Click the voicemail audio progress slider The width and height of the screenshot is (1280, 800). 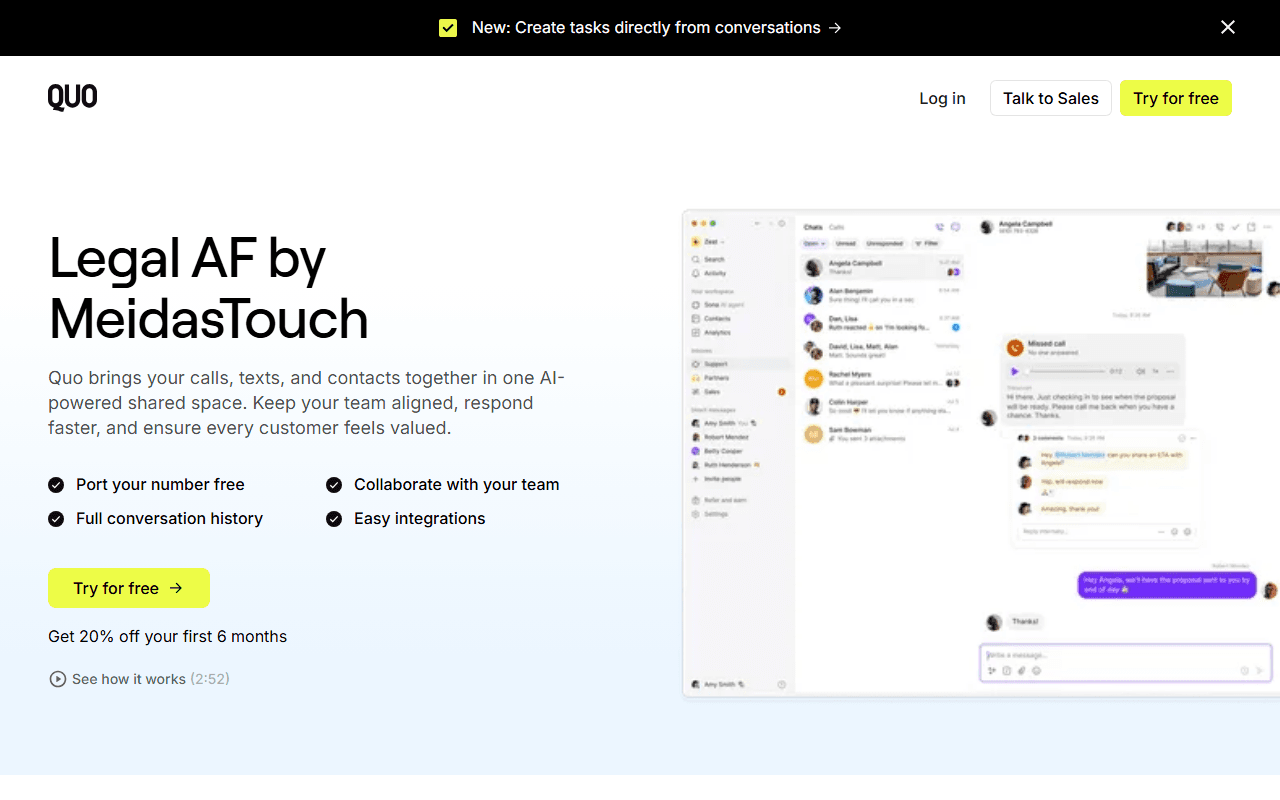click(1066, 371)
